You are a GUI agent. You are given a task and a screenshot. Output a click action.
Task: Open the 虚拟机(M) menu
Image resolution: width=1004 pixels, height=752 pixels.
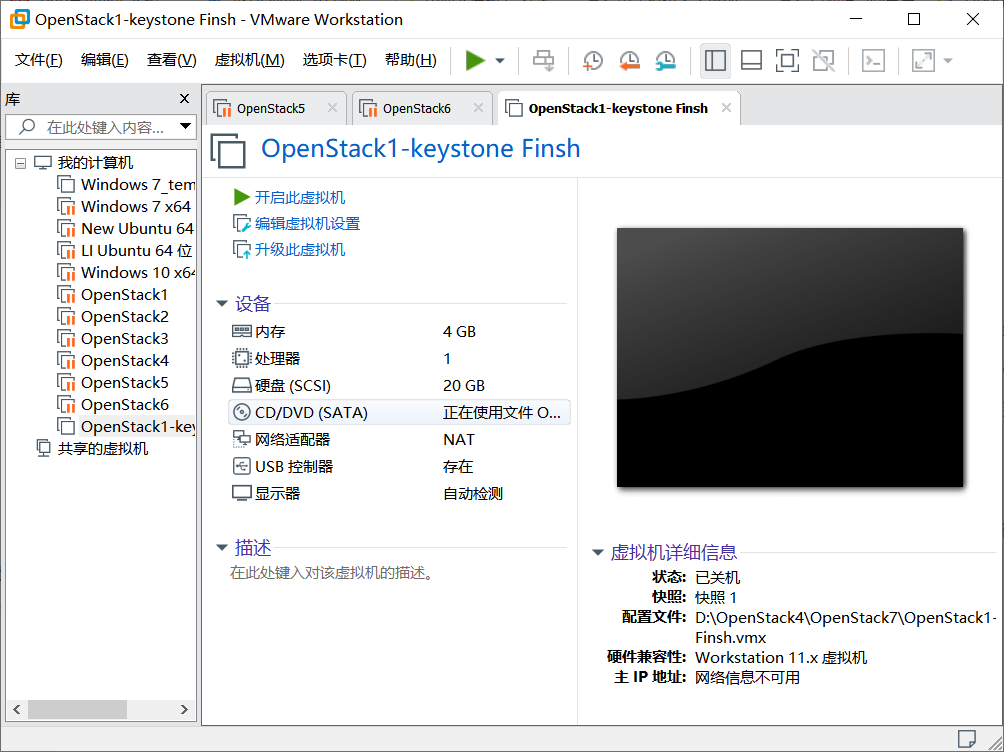249,60
